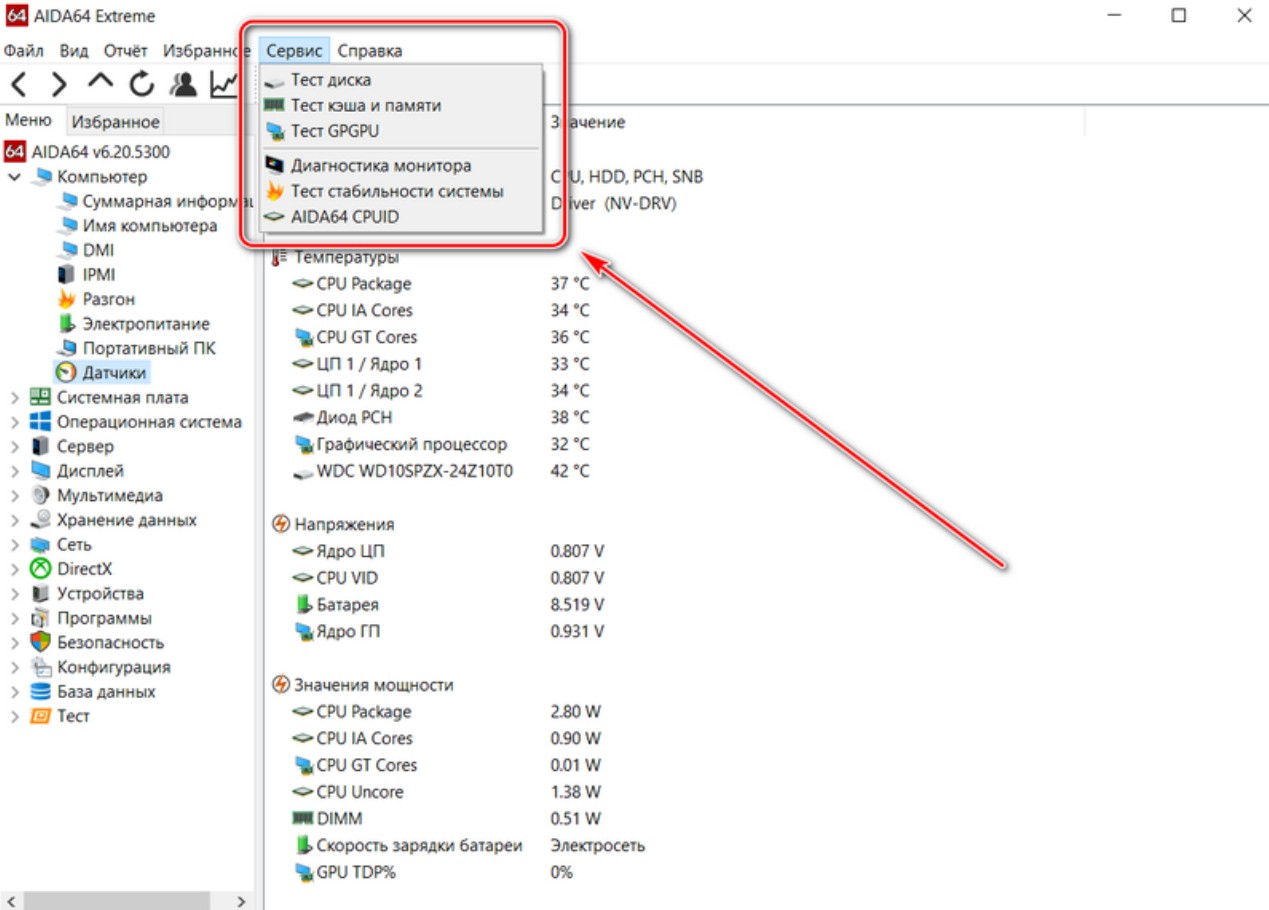Click the Батарея voltage row
Screen dimensions: 1269x910
click(x=450, y=605)
